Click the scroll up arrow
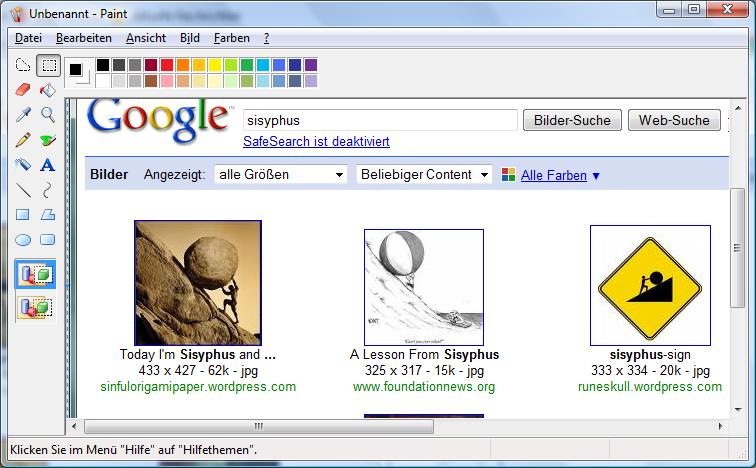756x468 pixels. pos(738,107)
